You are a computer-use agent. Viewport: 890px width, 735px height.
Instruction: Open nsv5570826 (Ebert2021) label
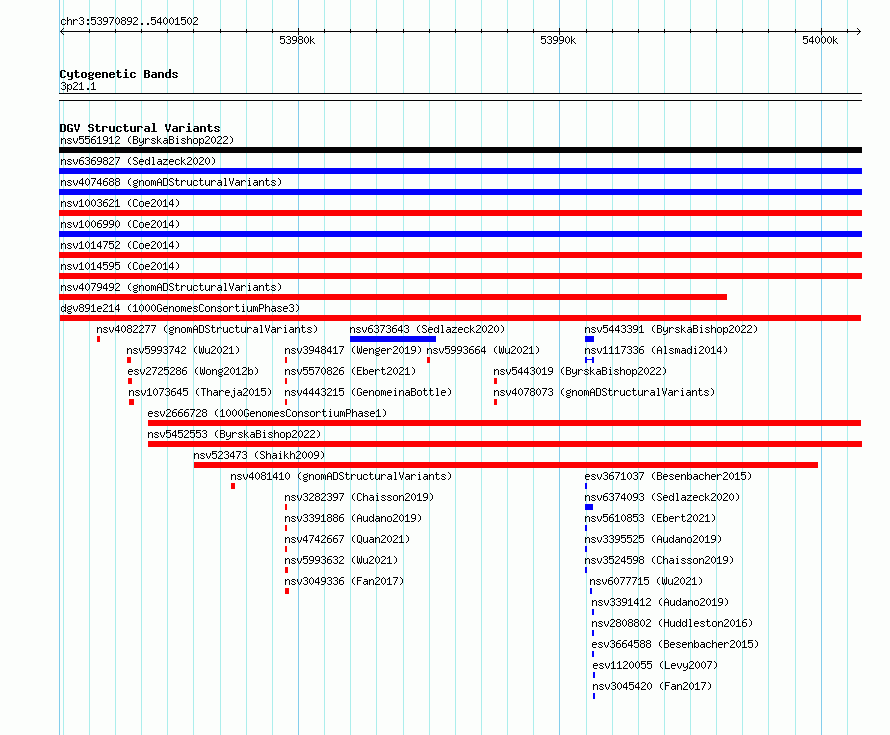tap(350, 371)
